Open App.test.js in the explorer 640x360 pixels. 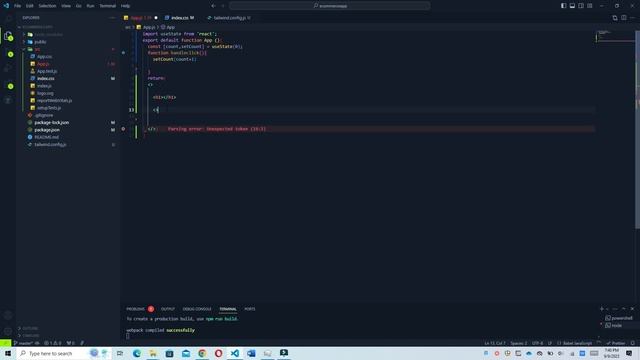pyautogui.click(x=47, y=71)
